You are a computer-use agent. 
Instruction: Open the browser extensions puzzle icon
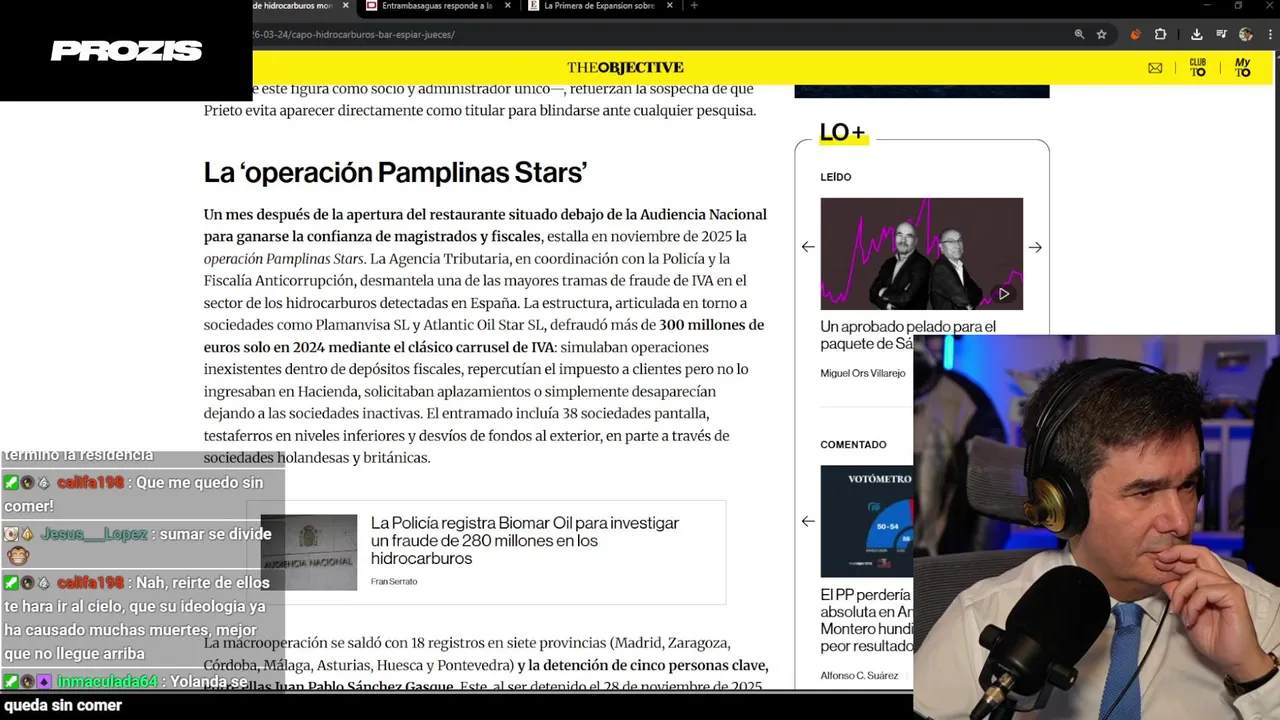click(1160, 34)
